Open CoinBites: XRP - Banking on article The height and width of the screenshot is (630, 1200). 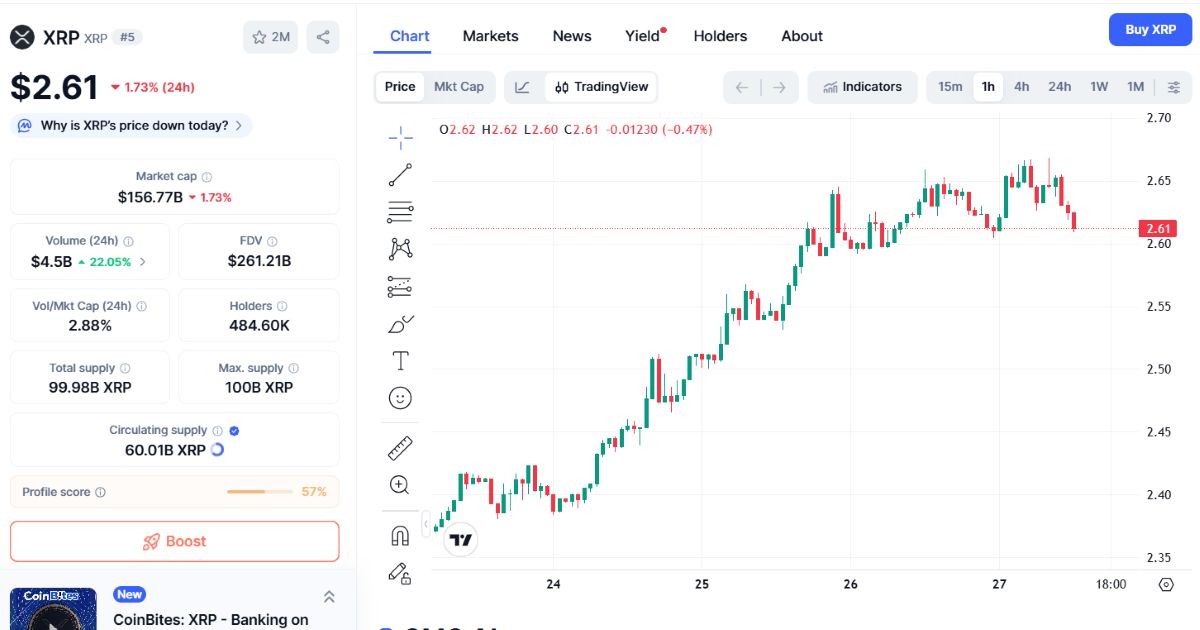pyautogui.click(x=211, y=620)
